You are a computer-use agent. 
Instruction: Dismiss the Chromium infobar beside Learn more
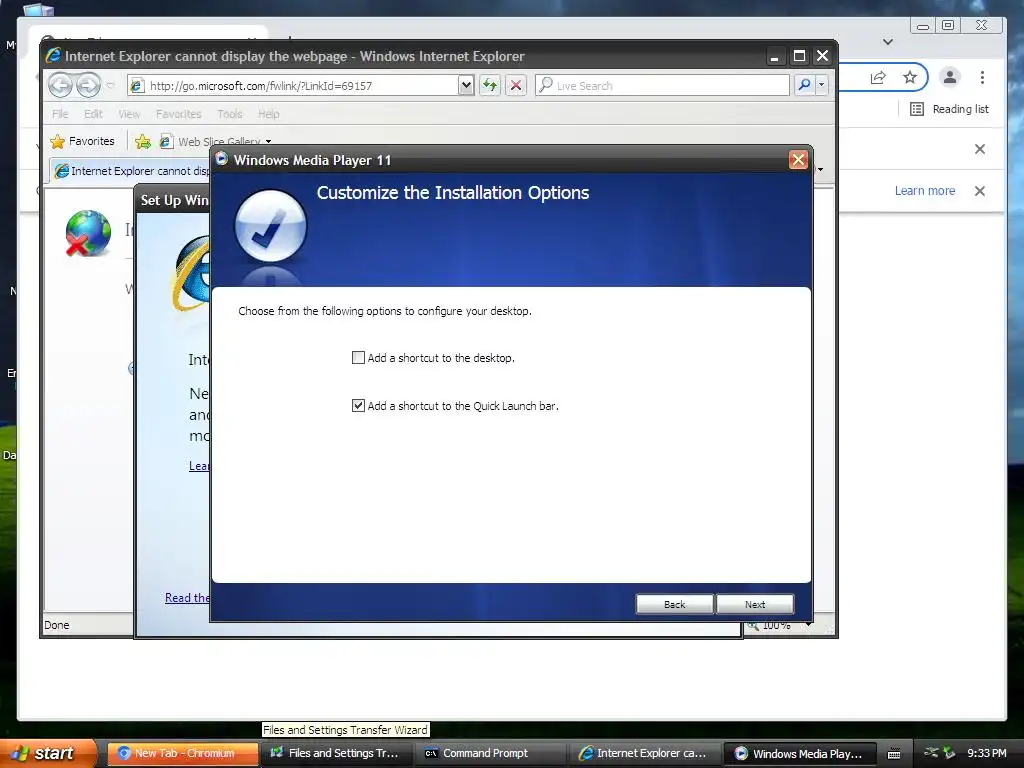point(980,191)
